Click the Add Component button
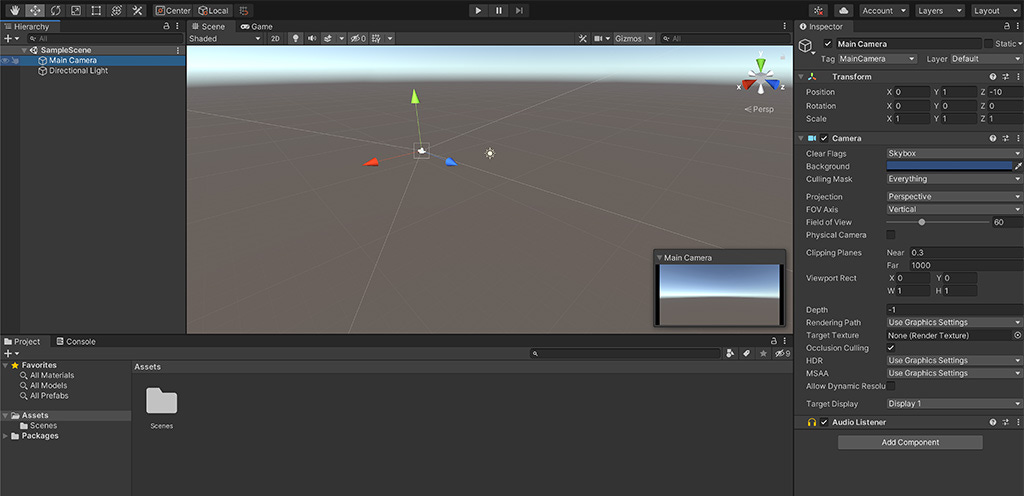This screenshot has height=496, width=1024. click(910, 442)
